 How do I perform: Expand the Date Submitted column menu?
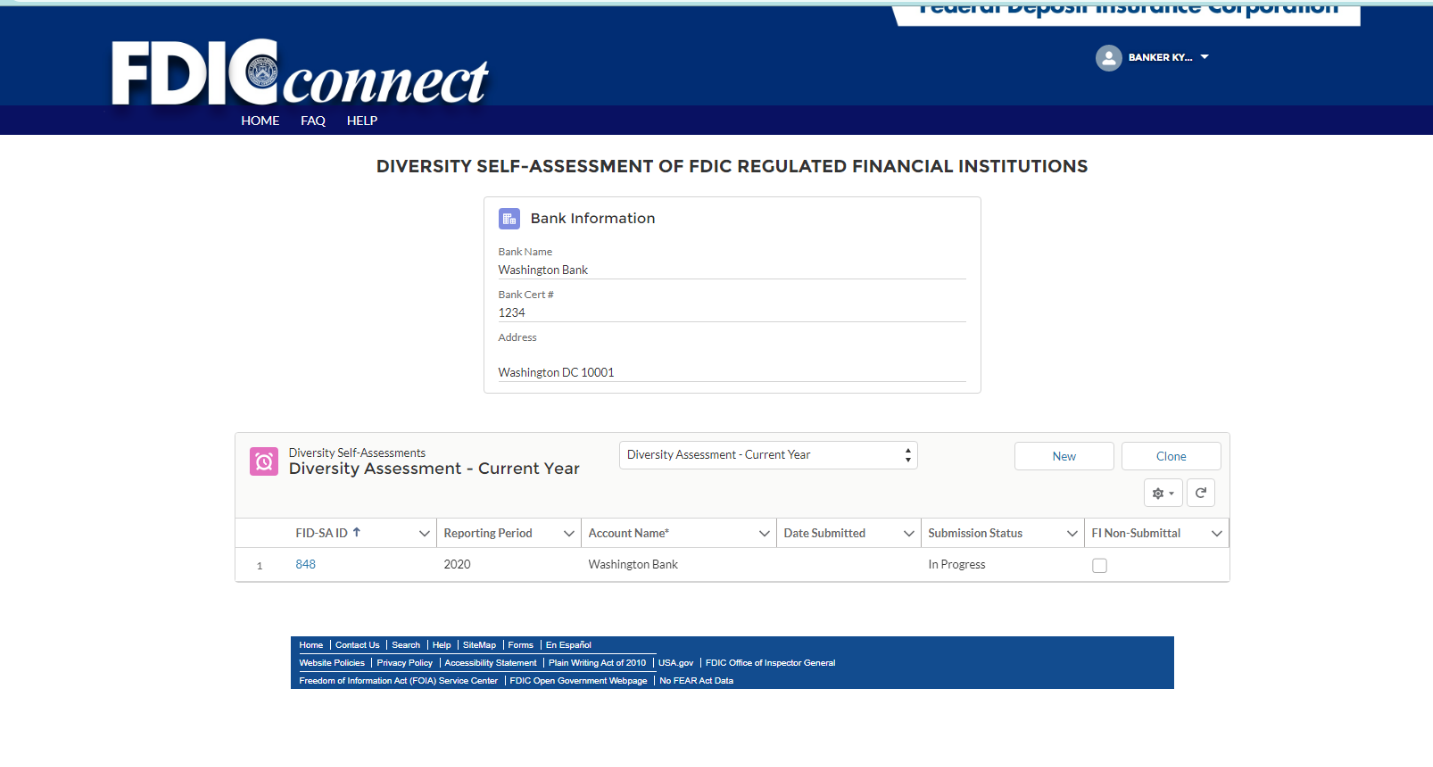[x=909, y=534]
